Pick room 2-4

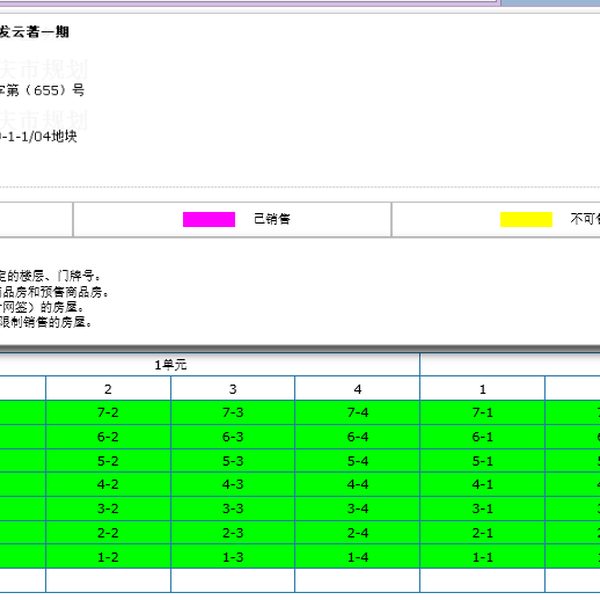[357, 533]
